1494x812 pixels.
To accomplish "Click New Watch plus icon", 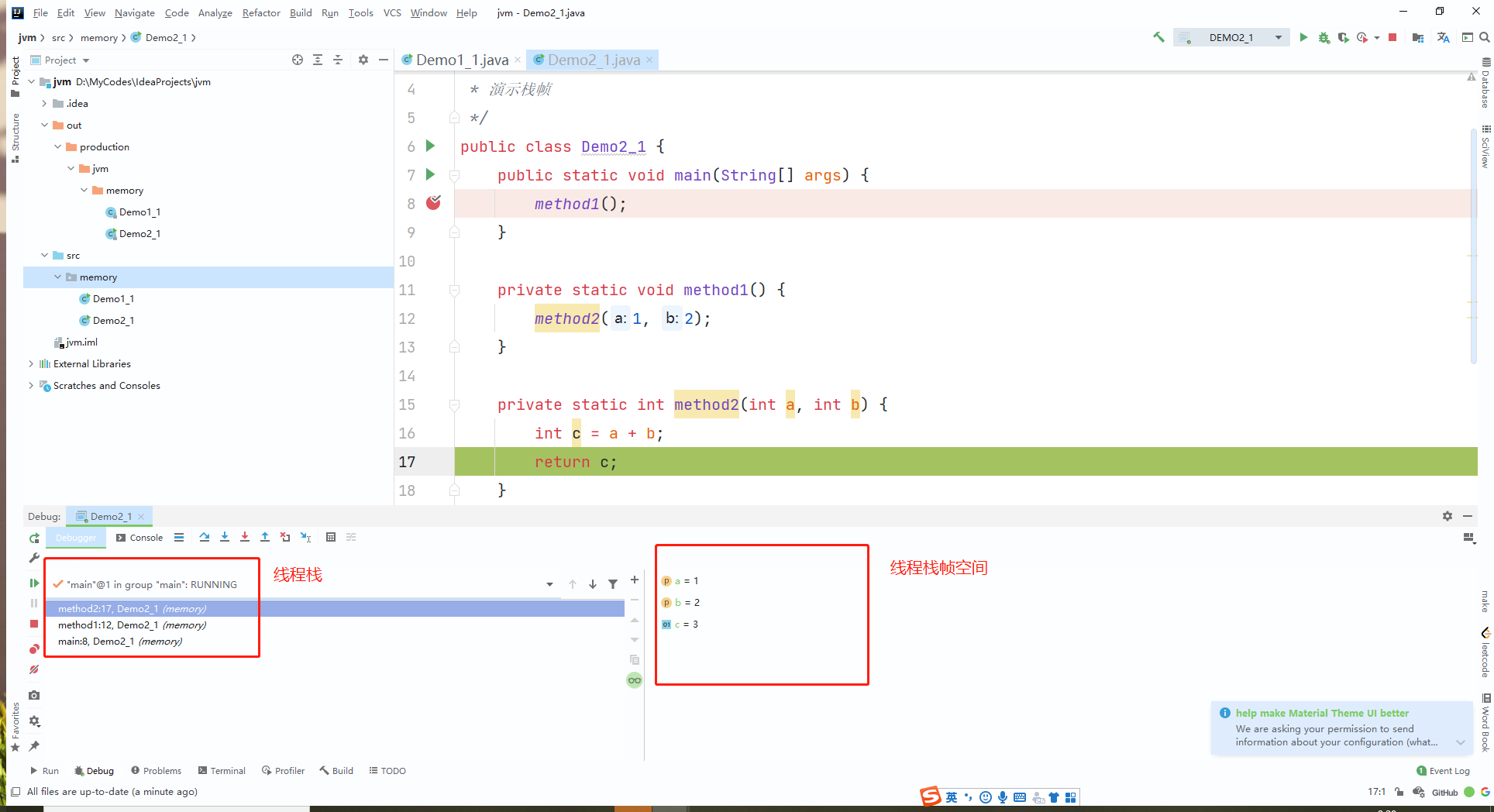I will [635, 580].
